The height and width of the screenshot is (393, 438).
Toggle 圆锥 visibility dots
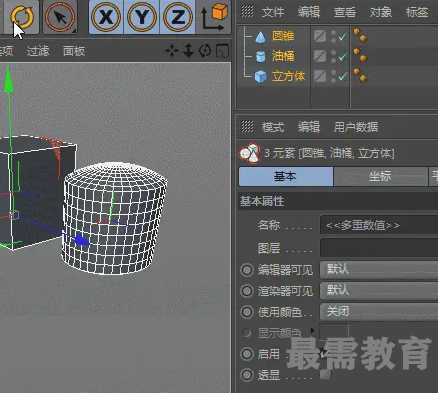point(334,36)
